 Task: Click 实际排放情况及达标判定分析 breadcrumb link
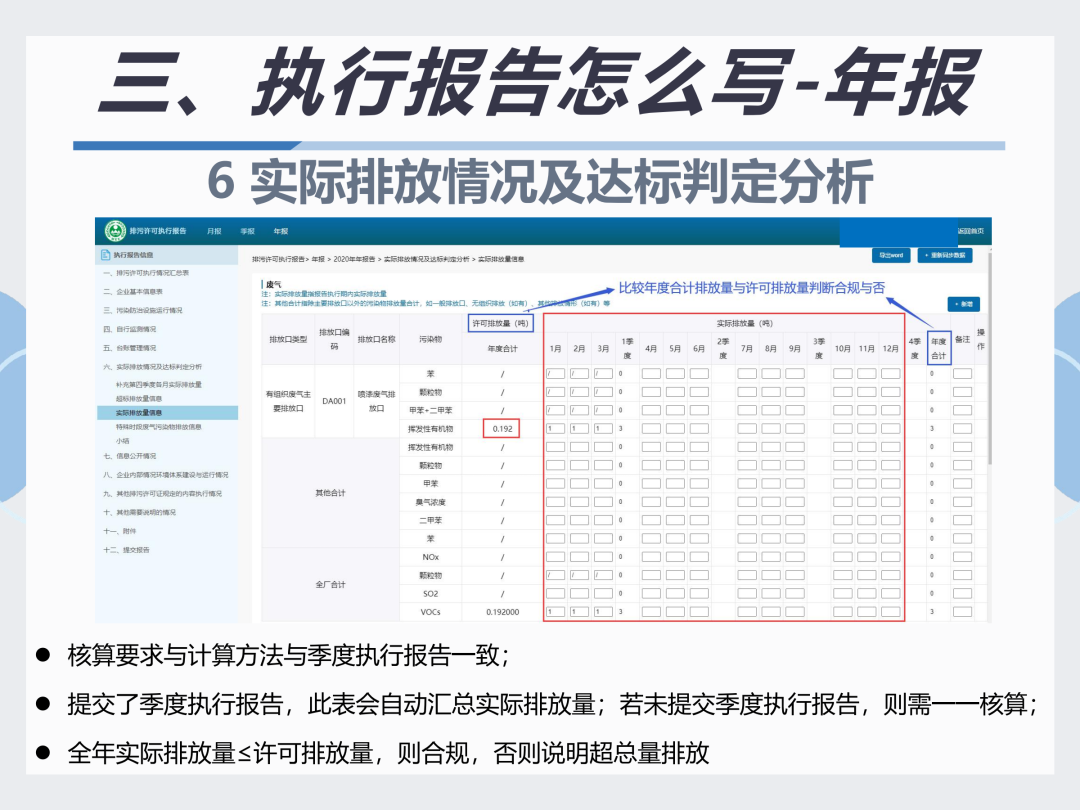[426, 259]
